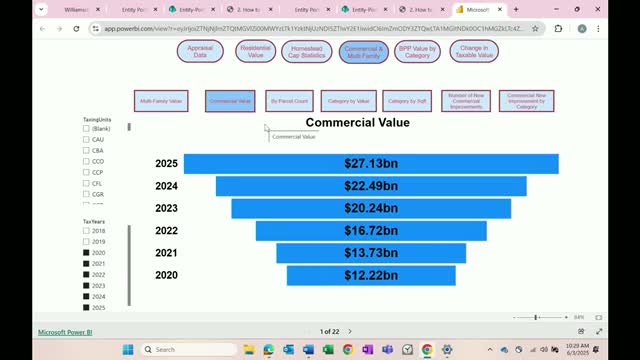The height and width of the screenshot is (360, 640).
Task: Open File Explorer from the taskbar
Action: tap(249, 349)
